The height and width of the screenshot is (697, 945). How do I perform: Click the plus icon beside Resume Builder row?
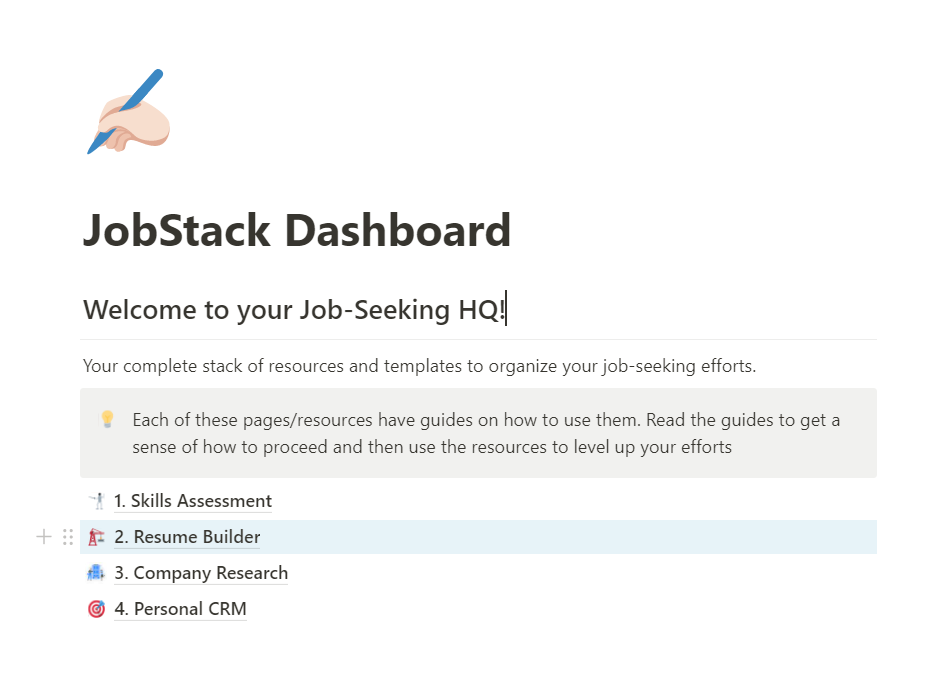[x=43, y=536]
